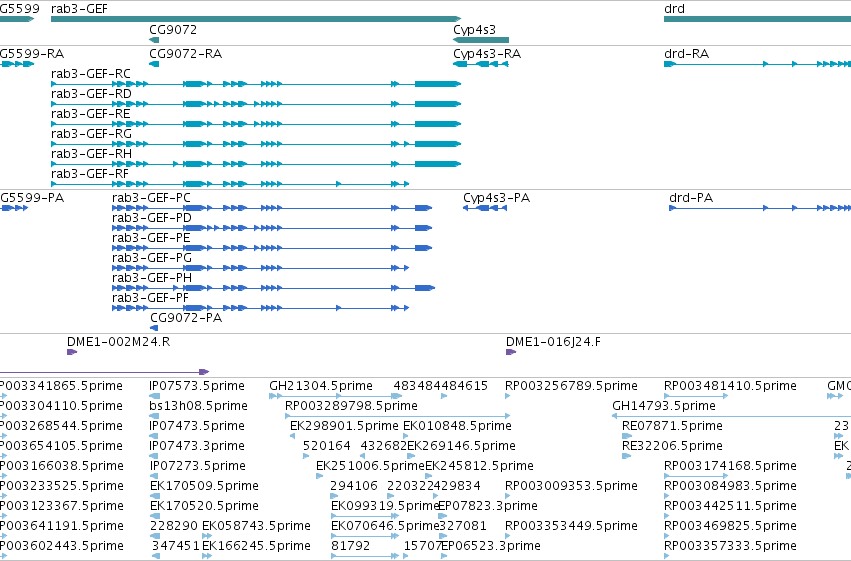Select the Cyp4s3-RA transcript
This screenshot has height=561, width=851.
pos(481,64)
